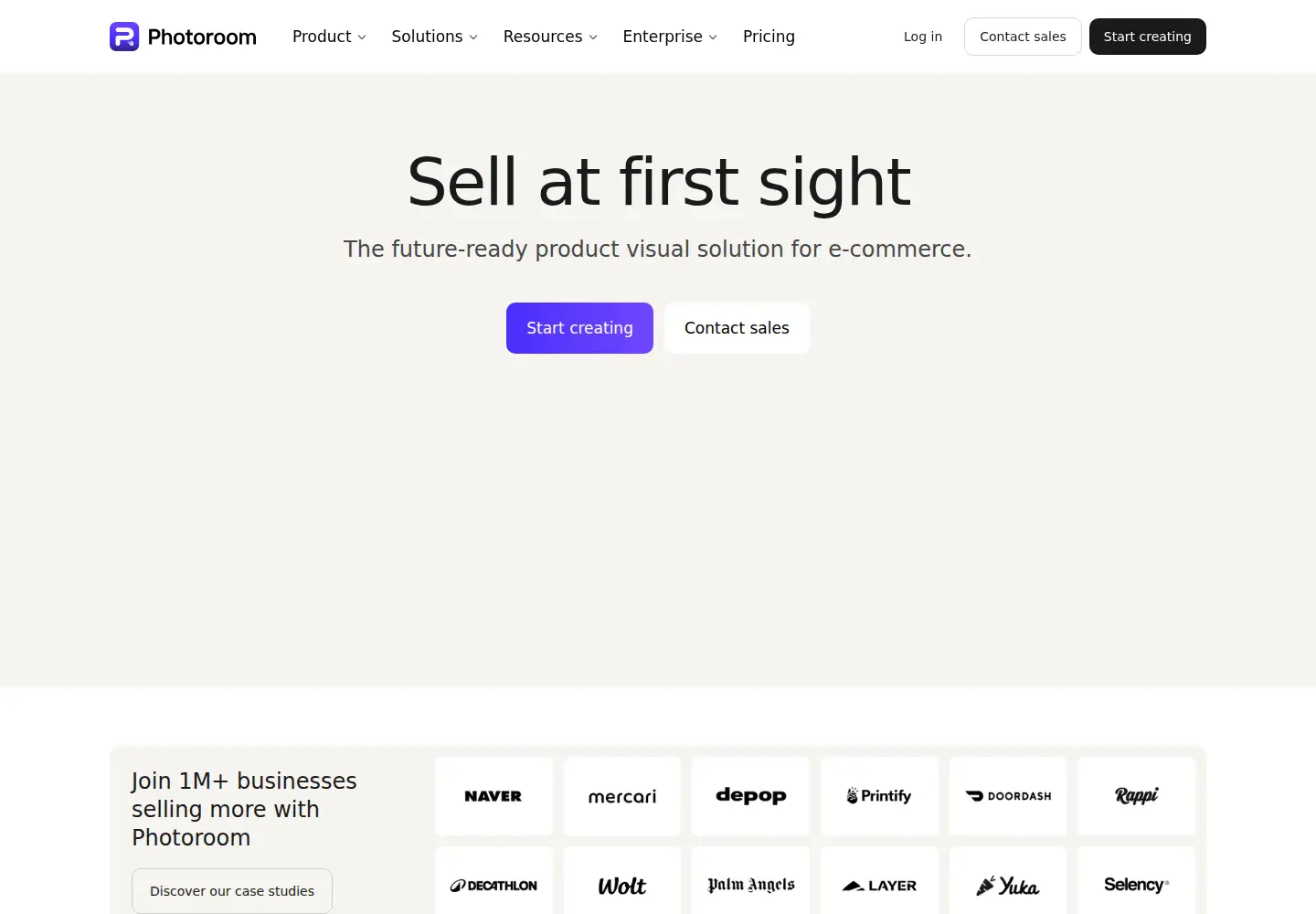Click the purple Start creating button
This screenshot has width=1316, height=914.
coord(579,328)
